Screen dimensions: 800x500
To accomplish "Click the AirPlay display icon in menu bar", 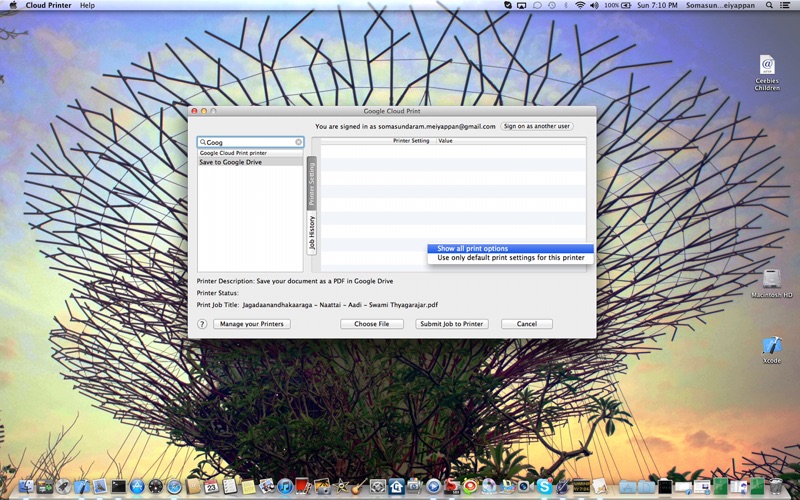I will pos(521,5).
